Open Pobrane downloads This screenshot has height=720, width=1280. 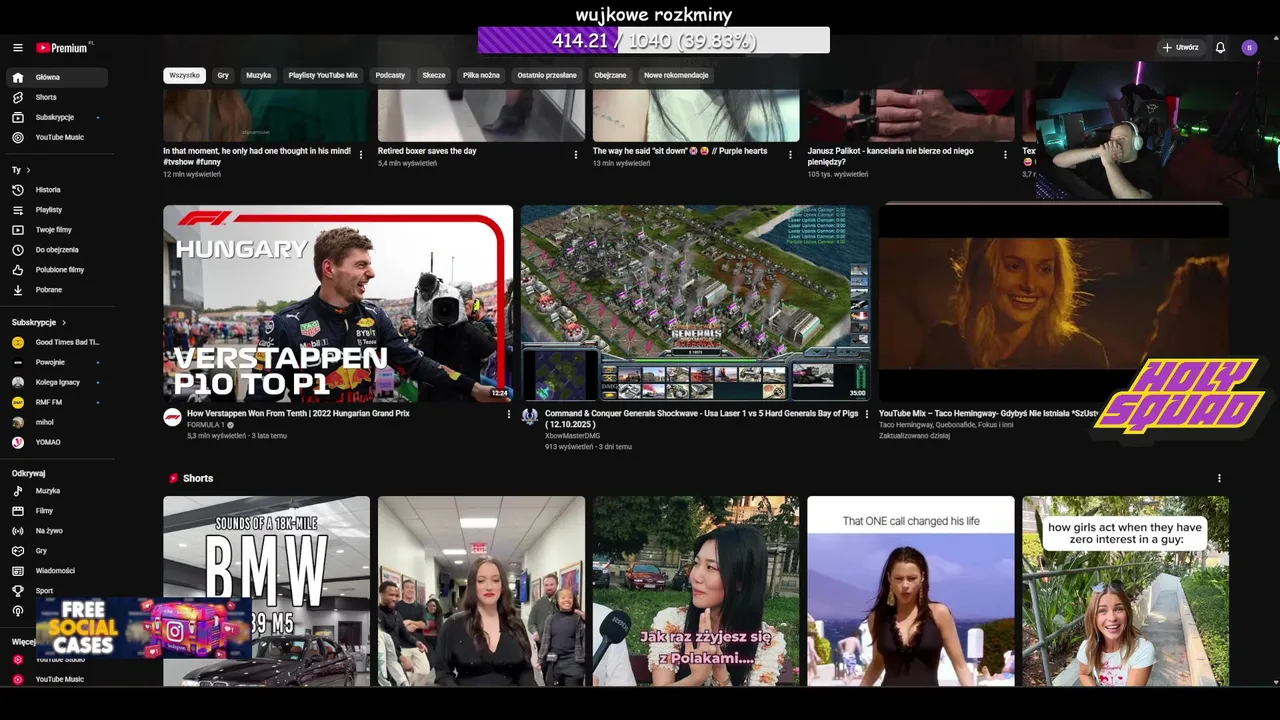(56, 289)
